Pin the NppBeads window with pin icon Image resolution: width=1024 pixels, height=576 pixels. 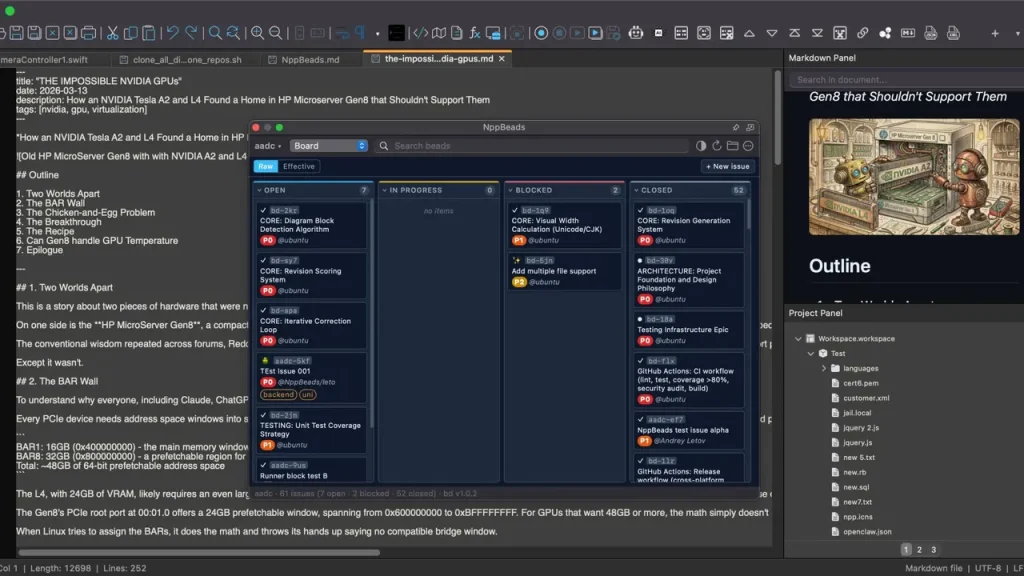pyautogui.click(x=735, y=128)
